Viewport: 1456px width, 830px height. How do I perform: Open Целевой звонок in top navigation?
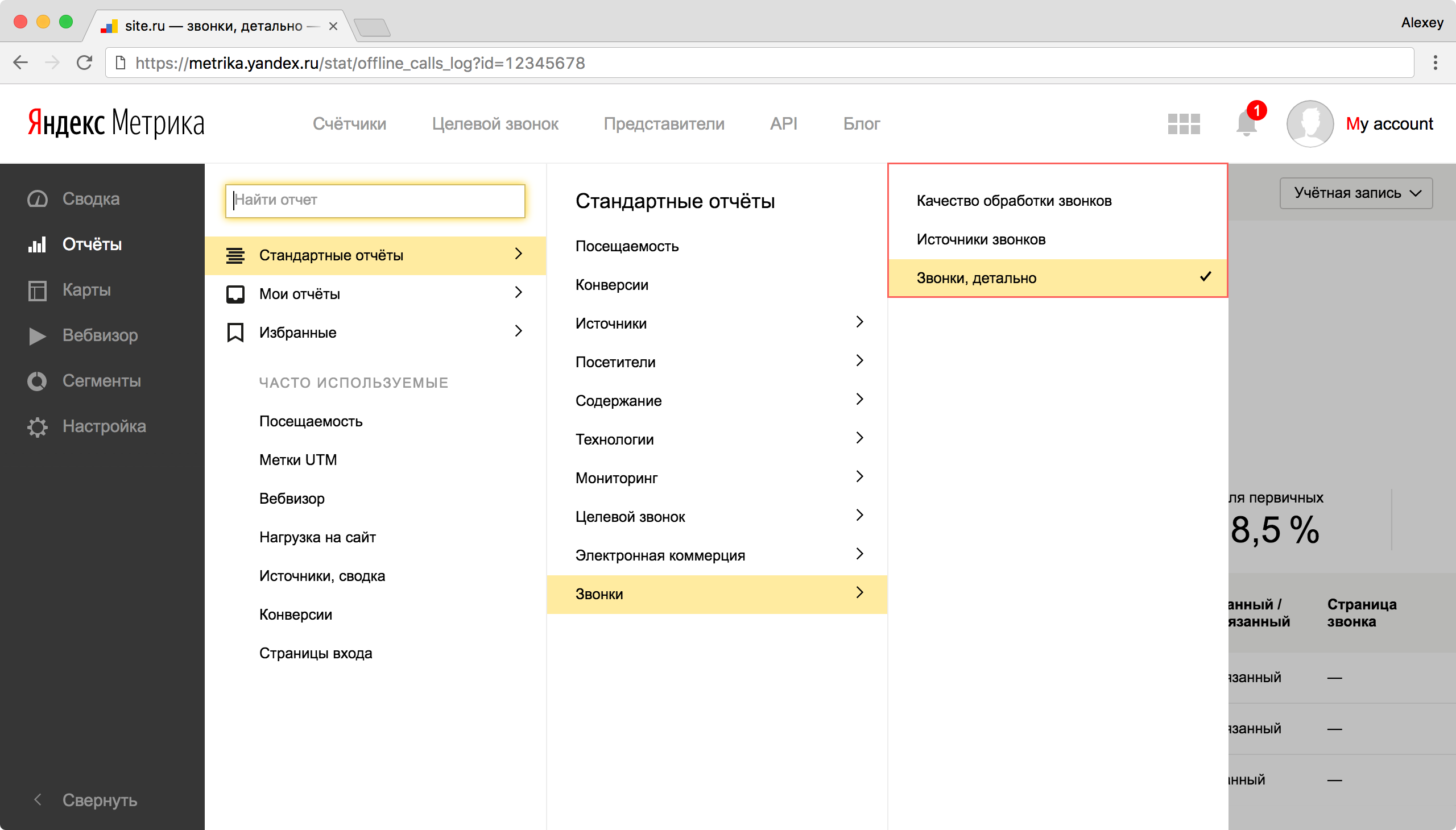495,124
